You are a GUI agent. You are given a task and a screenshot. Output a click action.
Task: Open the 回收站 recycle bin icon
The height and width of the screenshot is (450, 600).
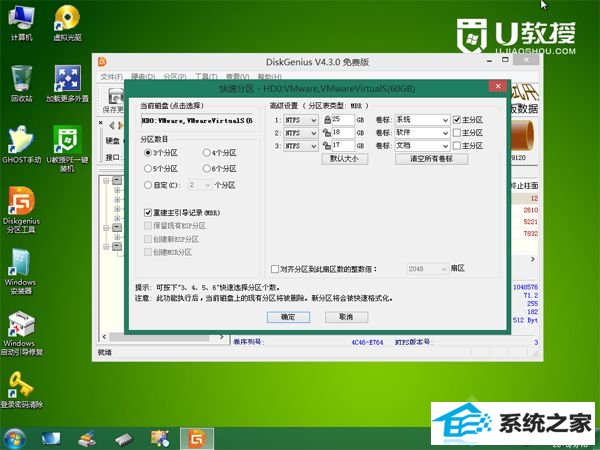pyautogui.click(x=21, y=83)
